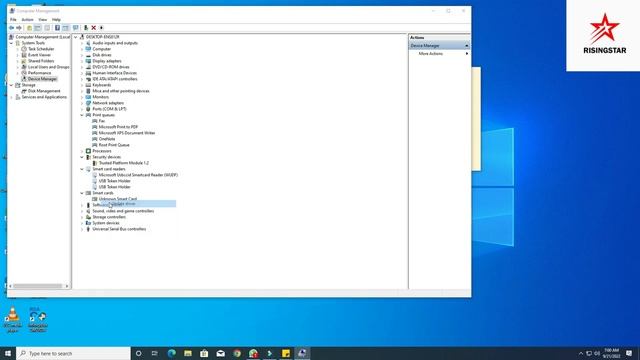This screenshot has width=640, height=360.
Task: Collapse the System Tools node
Action: [11, 43]
